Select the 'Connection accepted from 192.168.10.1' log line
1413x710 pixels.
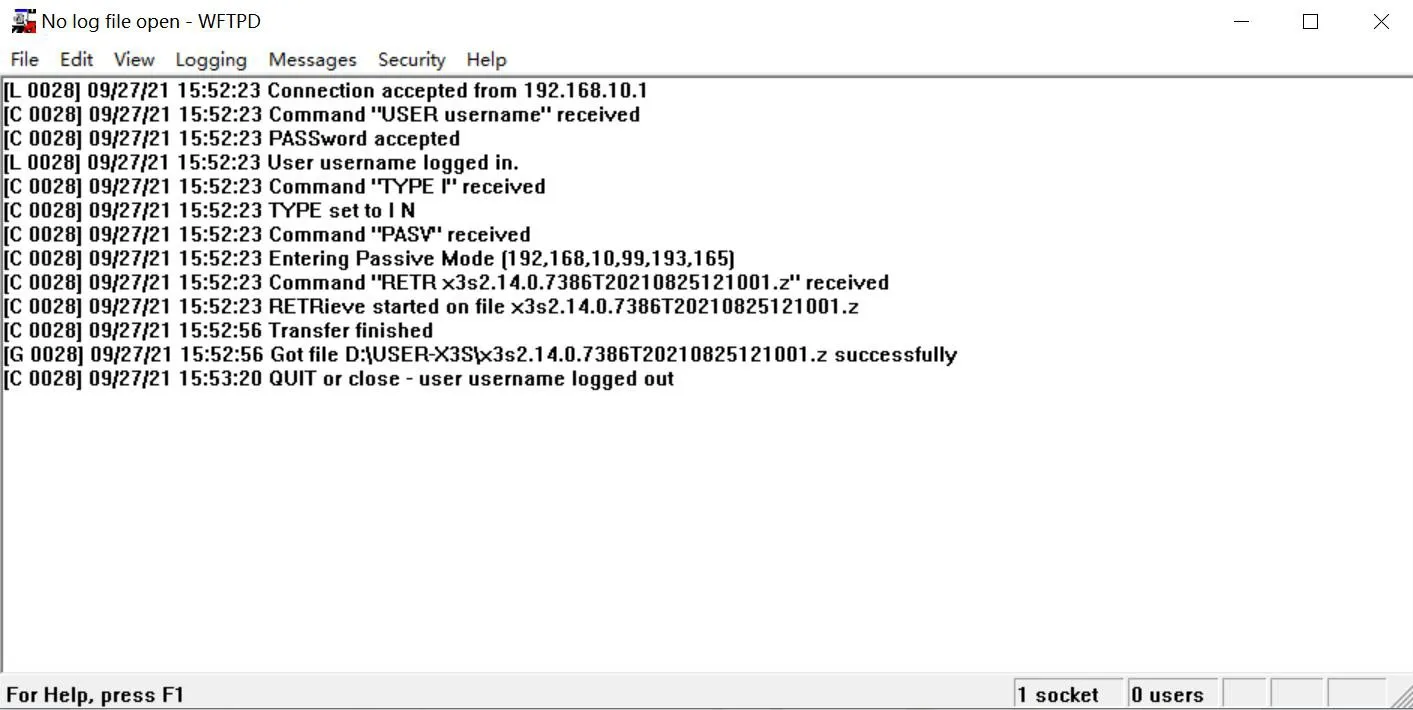click(325, 90)
